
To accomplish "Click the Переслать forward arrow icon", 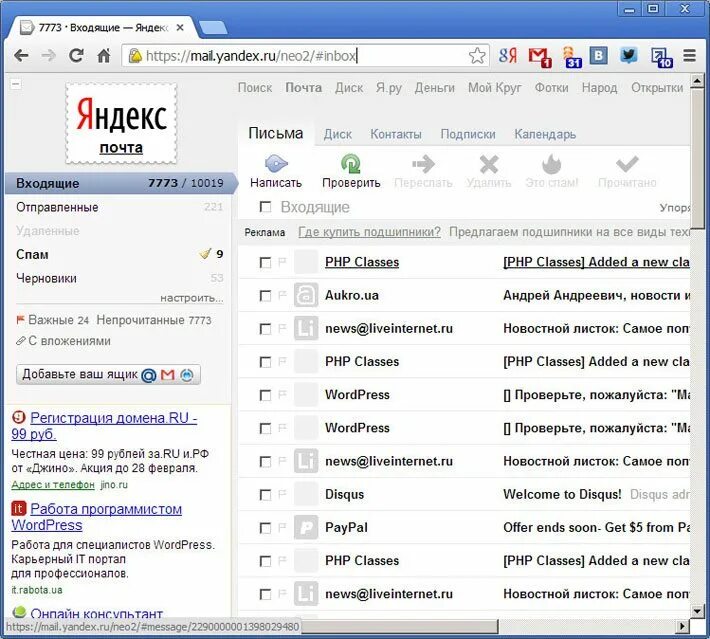I will tap(423, 164).
